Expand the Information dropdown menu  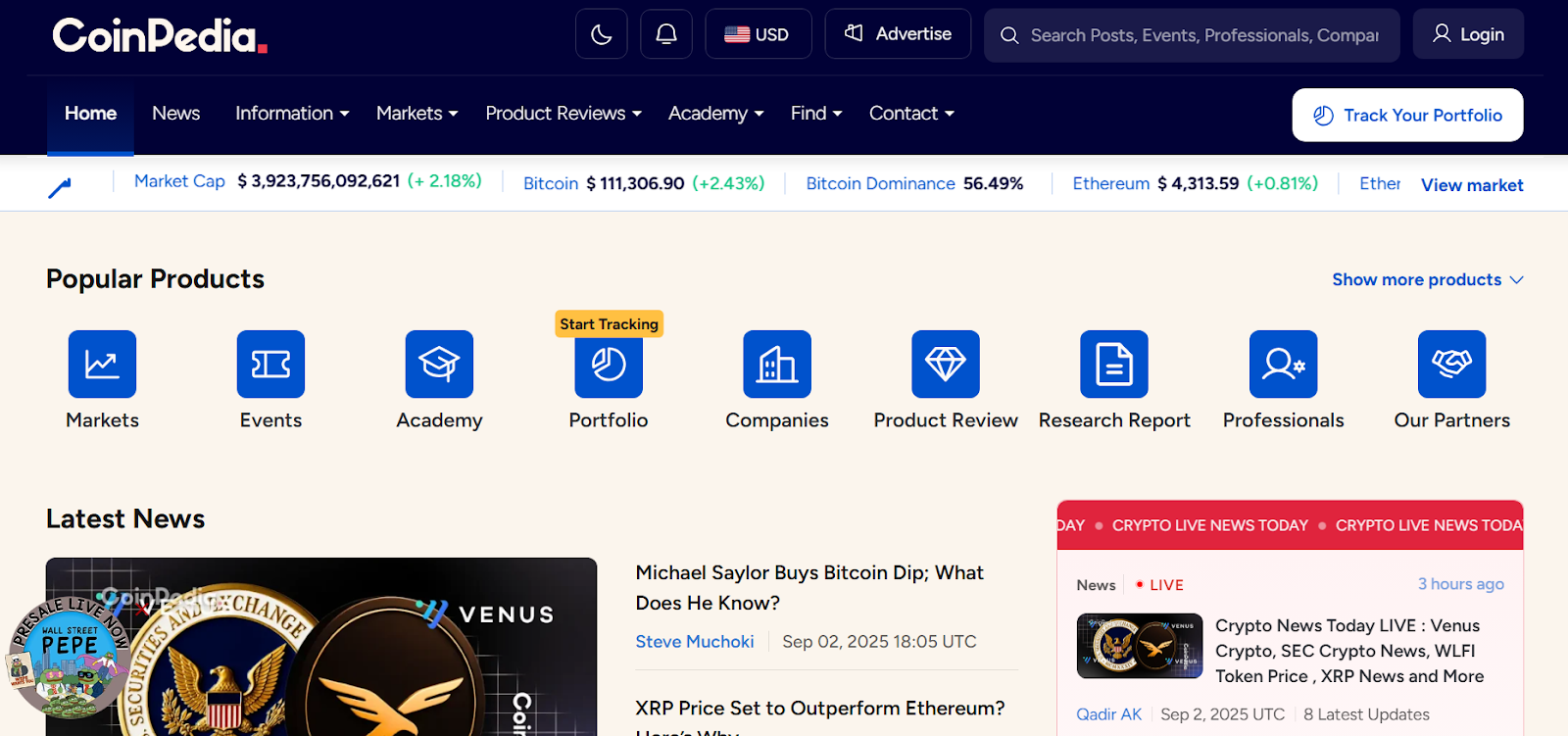(292, 114)
